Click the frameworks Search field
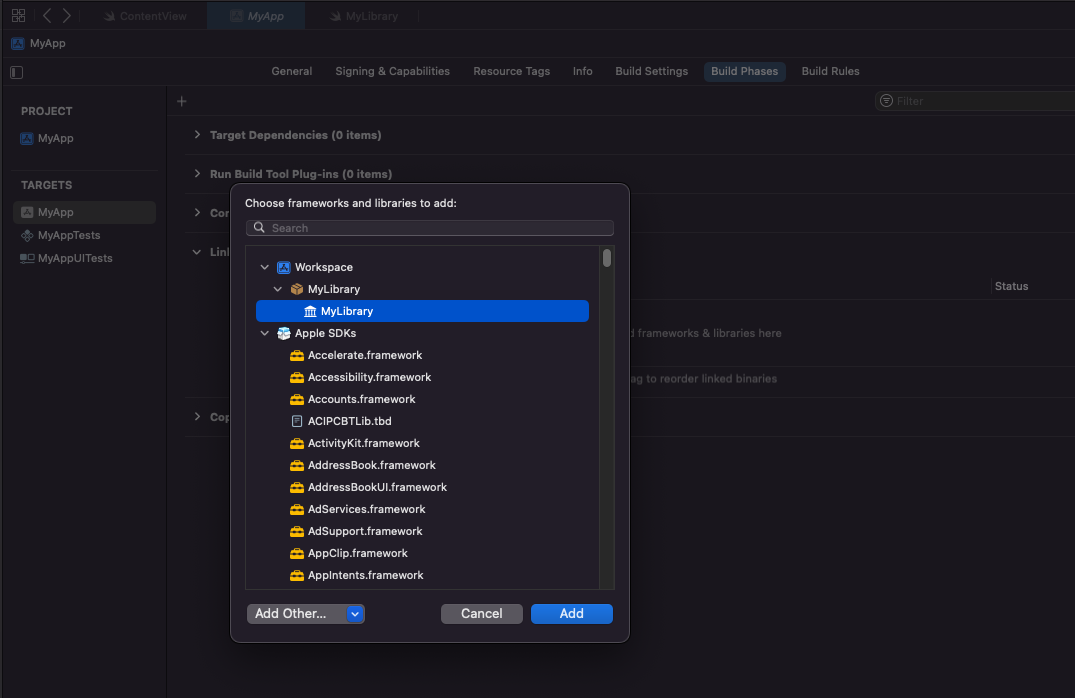The image size is (1075, 698). [430, 228]
